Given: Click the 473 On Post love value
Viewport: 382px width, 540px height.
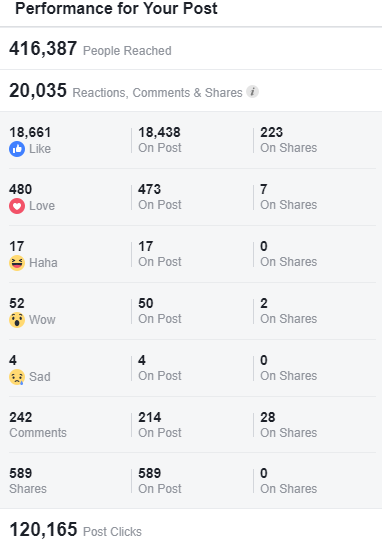Looking at the screenshot, I should [x=149, y=189].
